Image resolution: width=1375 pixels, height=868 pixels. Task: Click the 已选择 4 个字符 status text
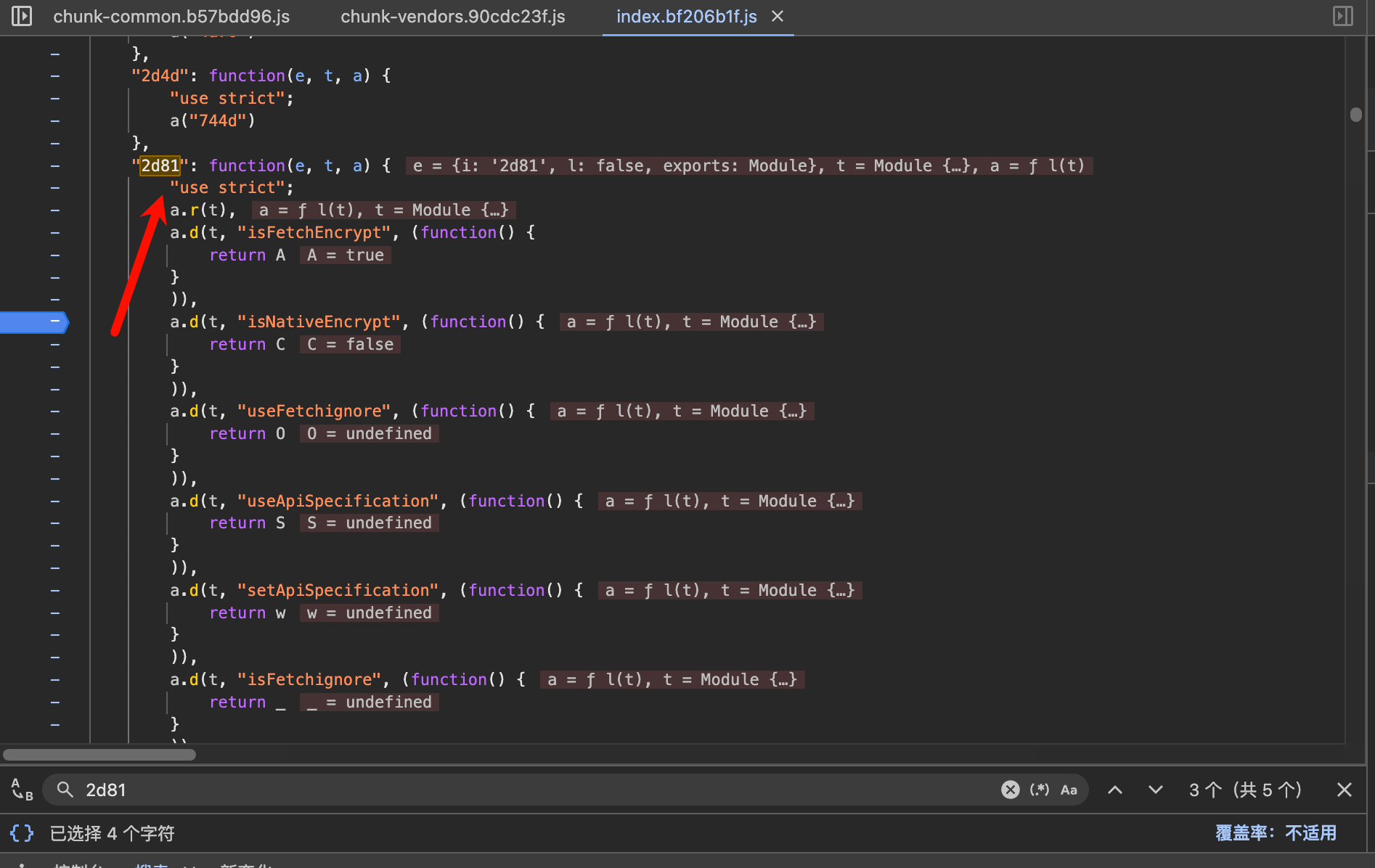(x=112, y=833)
